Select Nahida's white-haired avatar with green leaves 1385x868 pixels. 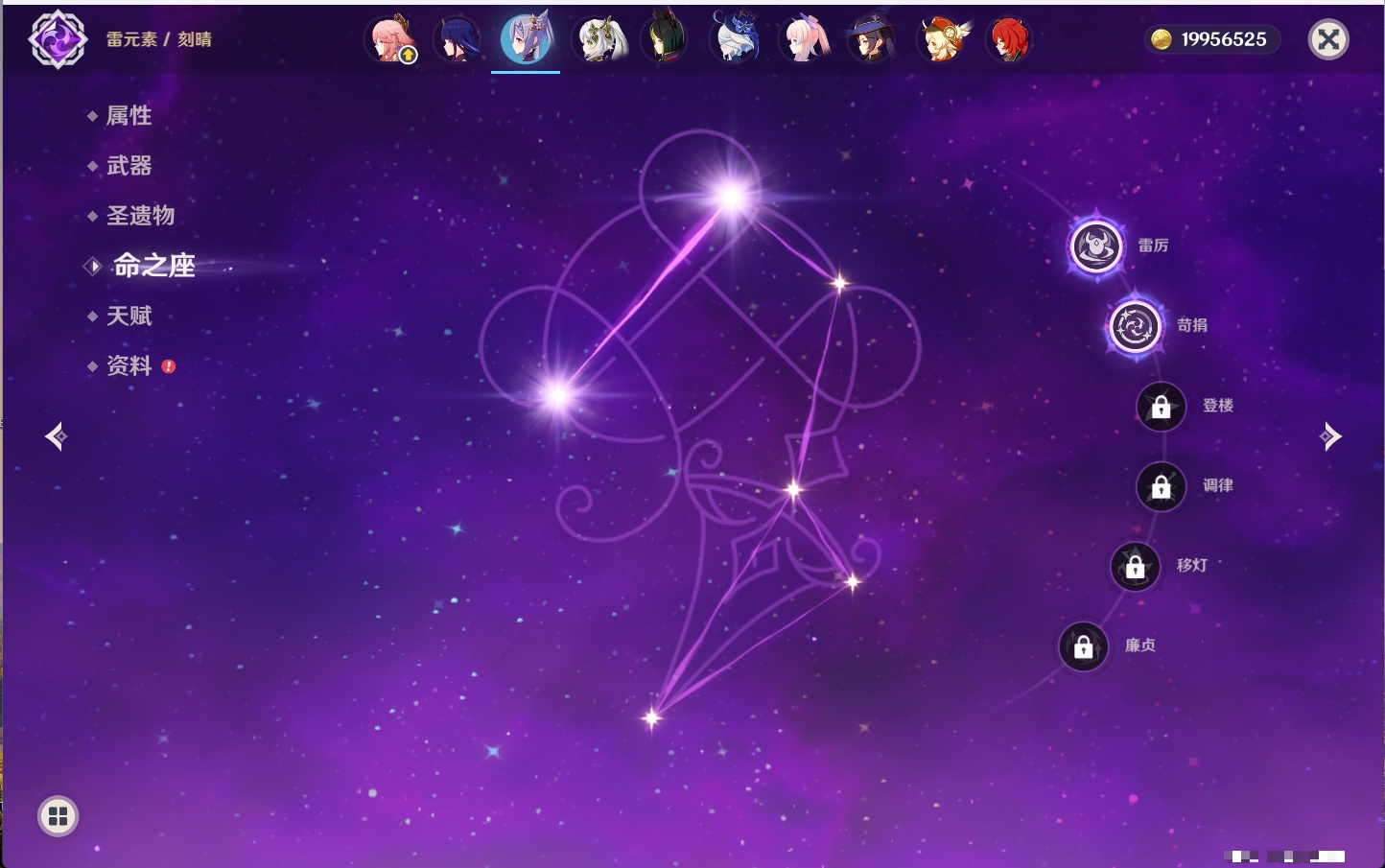point(599,40)
